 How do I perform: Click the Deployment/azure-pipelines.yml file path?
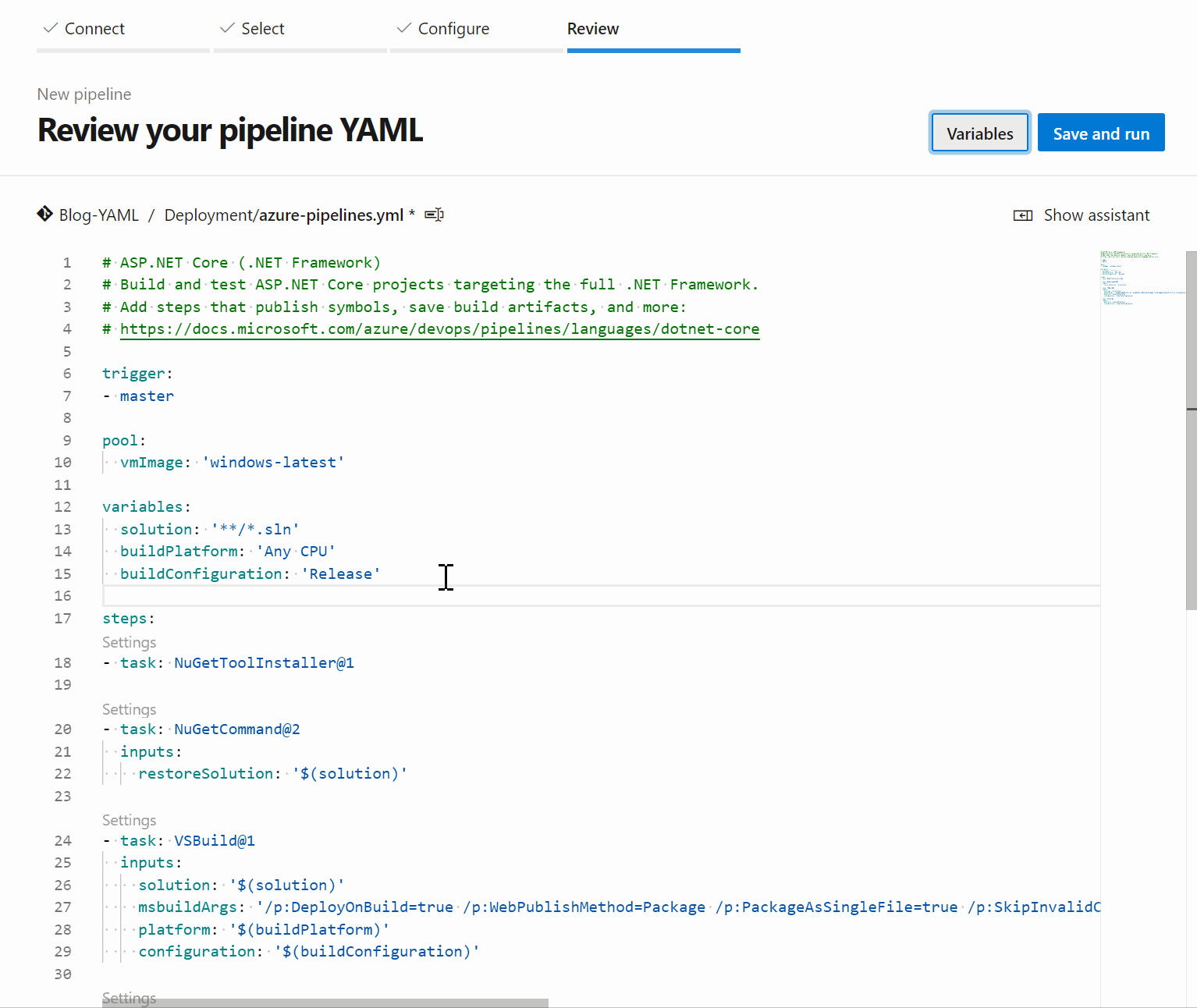(283, 215)
